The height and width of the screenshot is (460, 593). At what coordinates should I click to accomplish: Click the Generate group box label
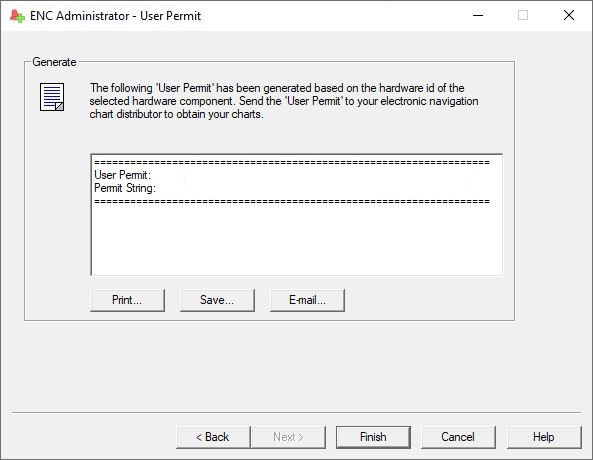point(54,62)
